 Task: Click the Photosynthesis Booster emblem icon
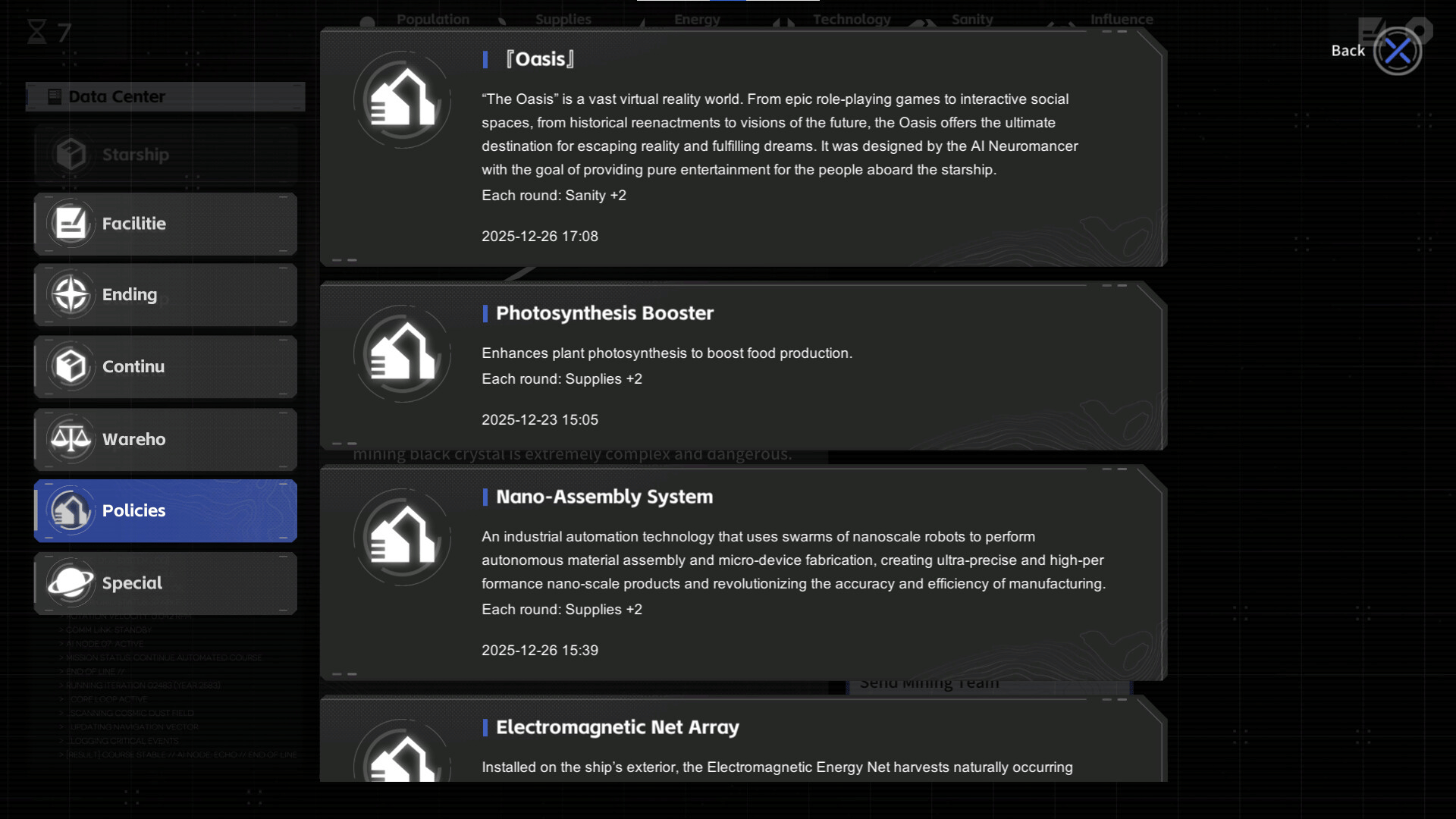(x=402, y=354)
